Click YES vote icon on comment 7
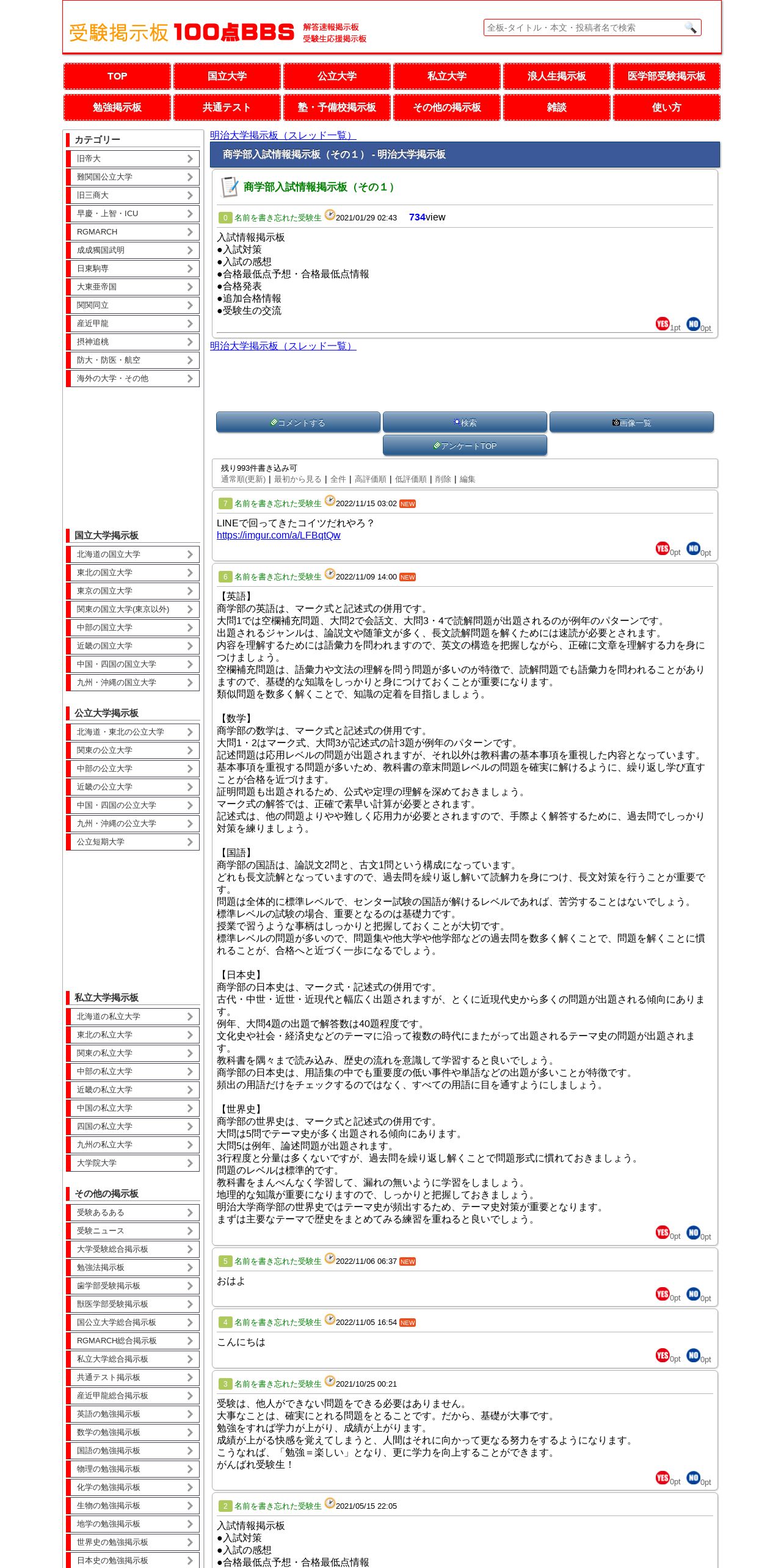 [662, 548]
